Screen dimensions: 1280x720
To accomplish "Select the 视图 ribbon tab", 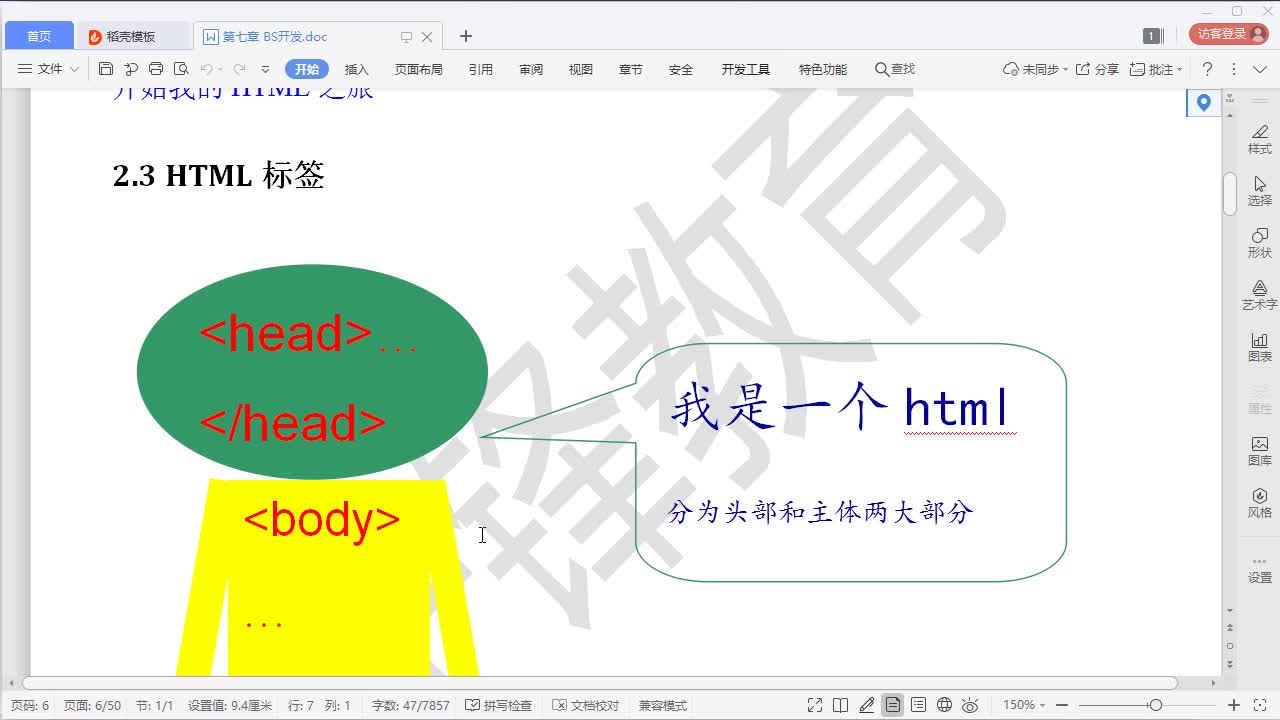I will [581, 69].
